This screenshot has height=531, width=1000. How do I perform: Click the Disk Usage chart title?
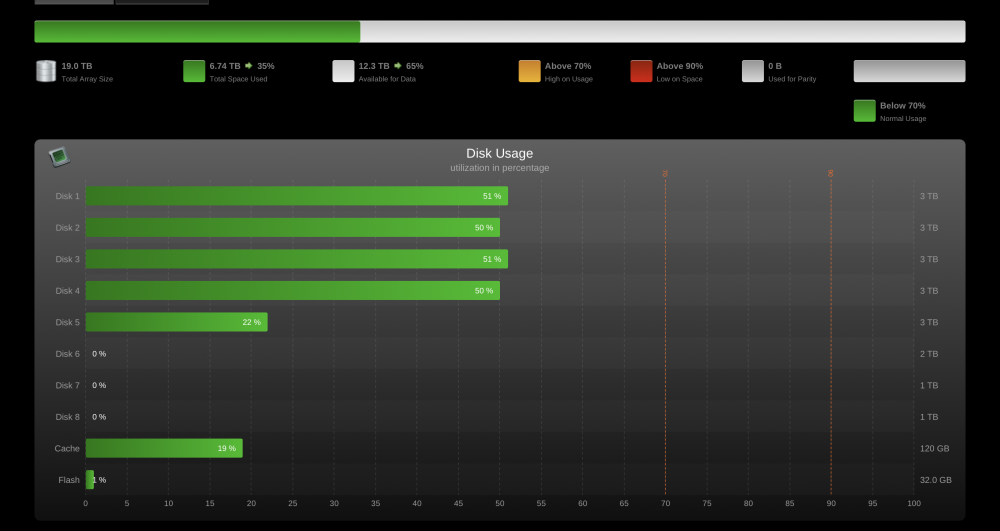coord(499,153)
